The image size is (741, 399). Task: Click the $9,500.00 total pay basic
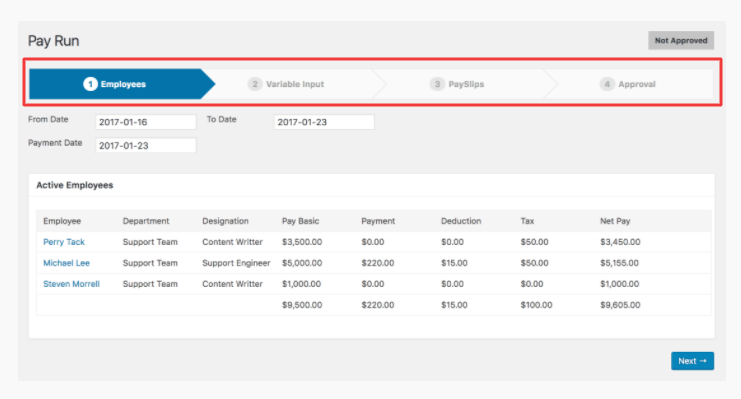pos(302,305)
